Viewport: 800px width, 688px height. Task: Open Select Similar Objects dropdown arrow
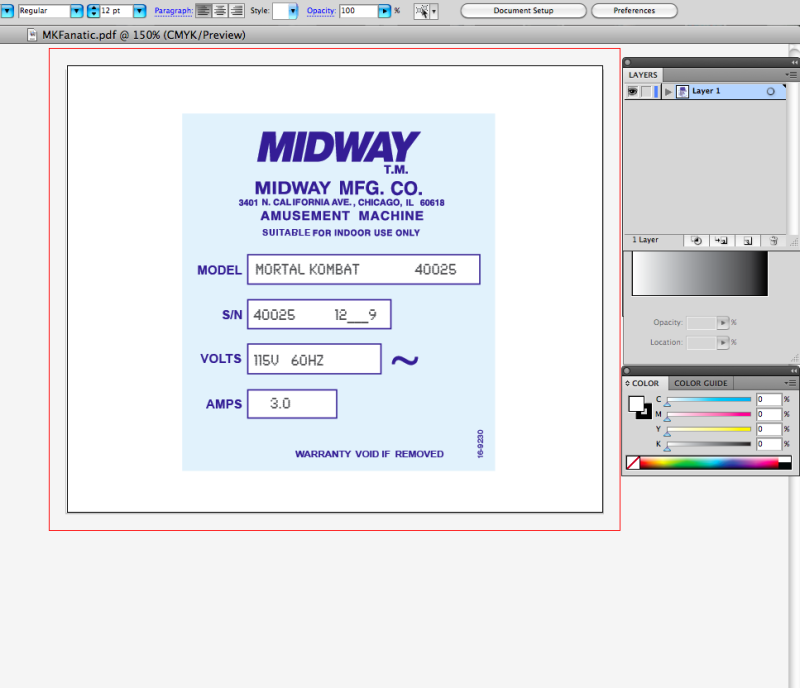pyautogui.click(x=434, y=11)
